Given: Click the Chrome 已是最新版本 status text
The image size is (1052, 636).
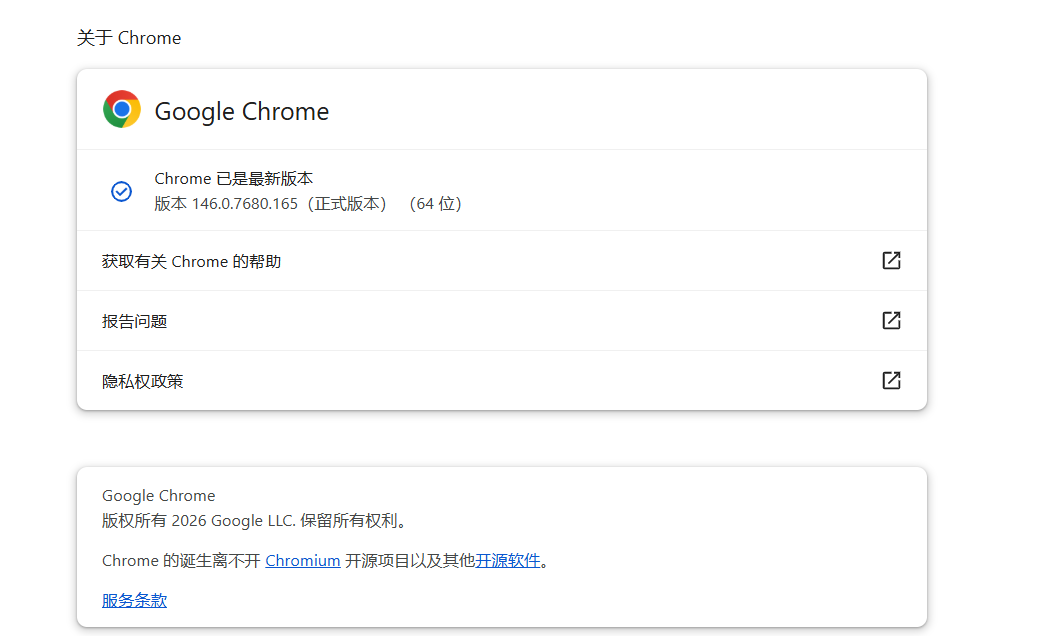Looking at the screenshot, I should pyautogui.click(x=233, y=178).
